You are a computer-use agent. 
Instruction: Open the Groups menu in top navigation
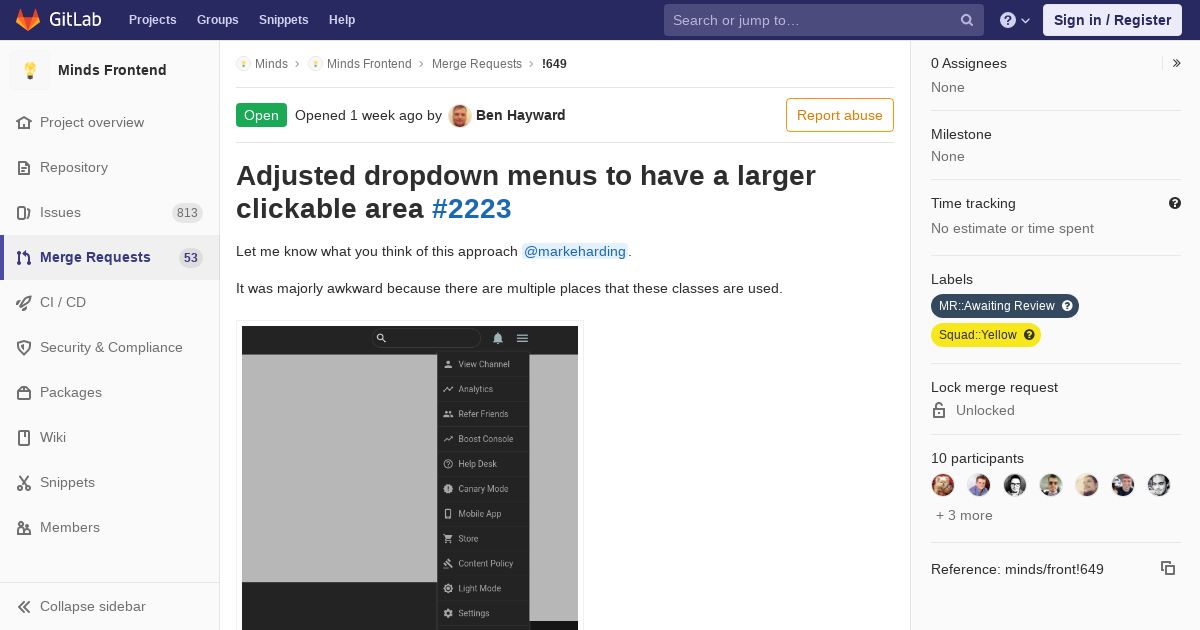218,20
